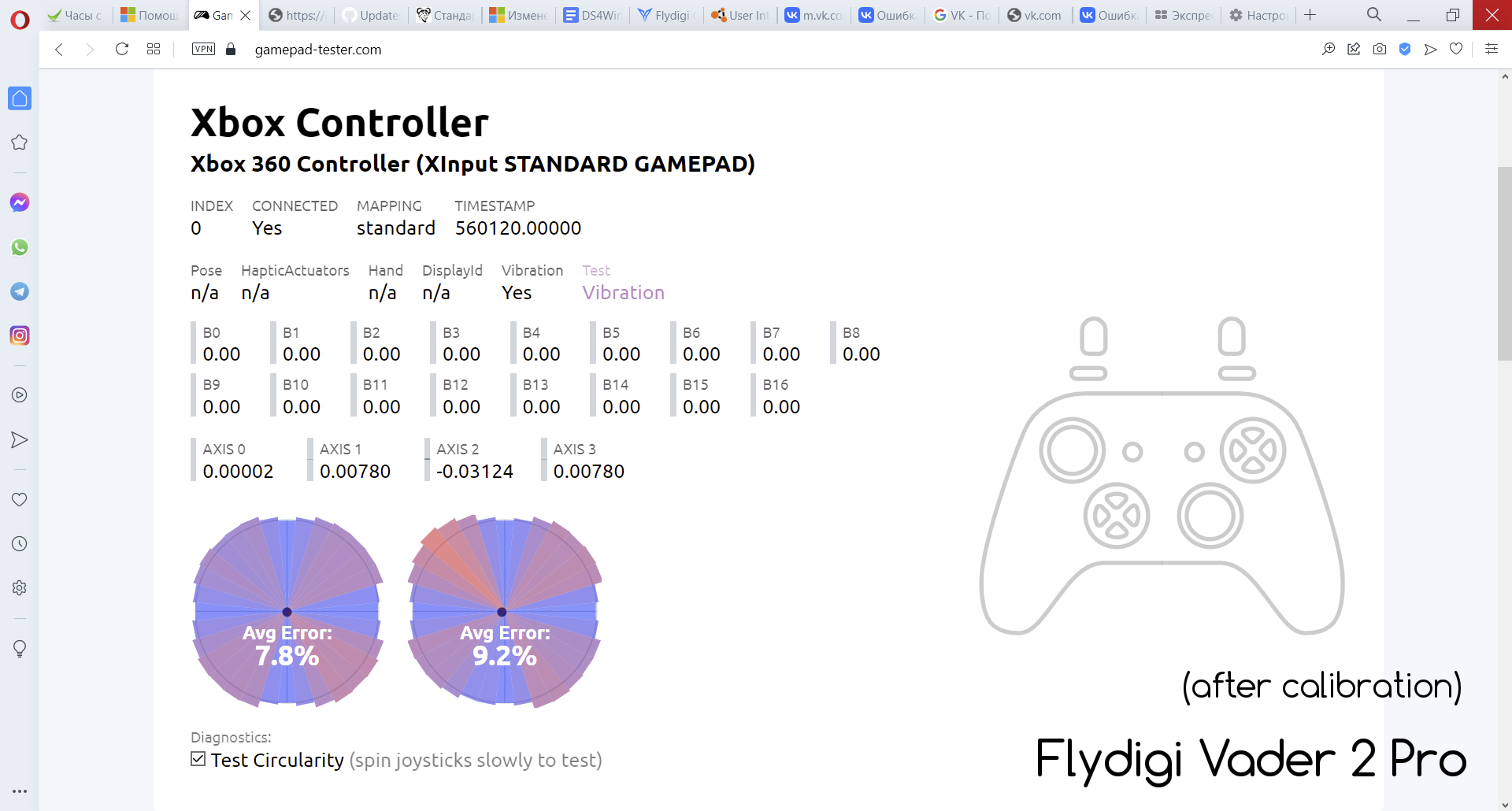Click the right stick circularity chart
The height and width of the screenshot is (811, 1512).
[504, 612]
